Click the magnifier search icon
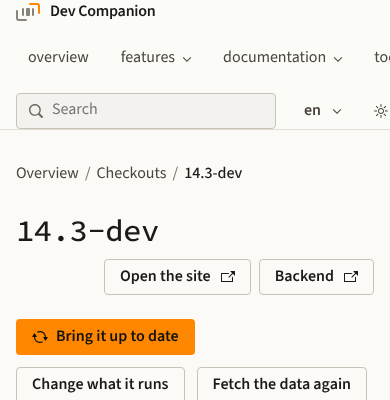Viewport: 390px width, 400px height. 36,111
